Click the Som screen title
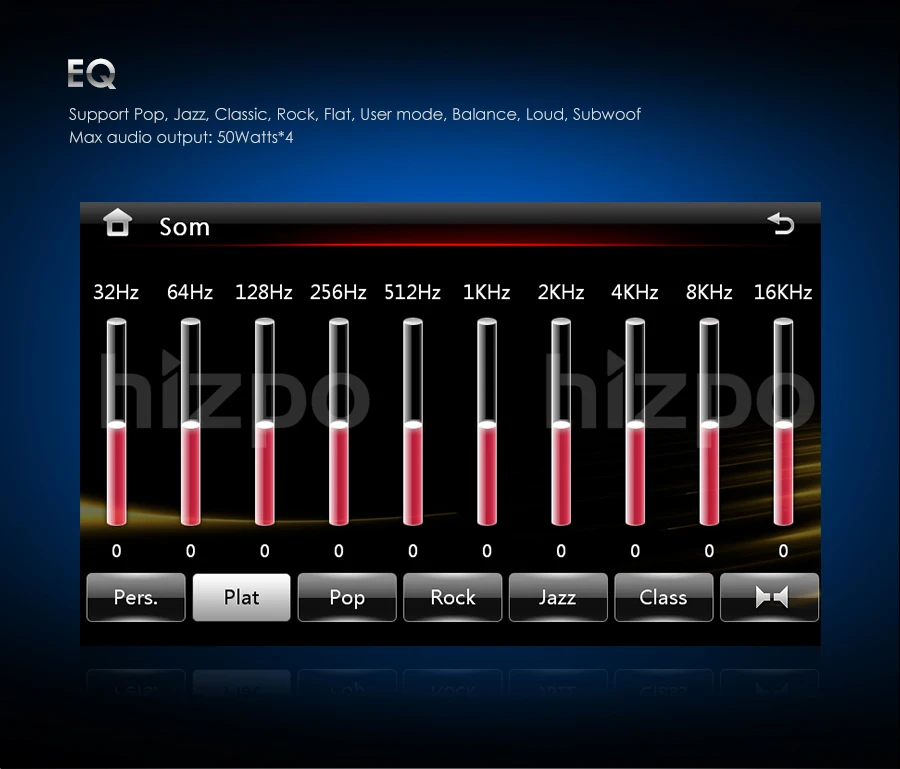900x769 pixels. click(x=184, y=227)
